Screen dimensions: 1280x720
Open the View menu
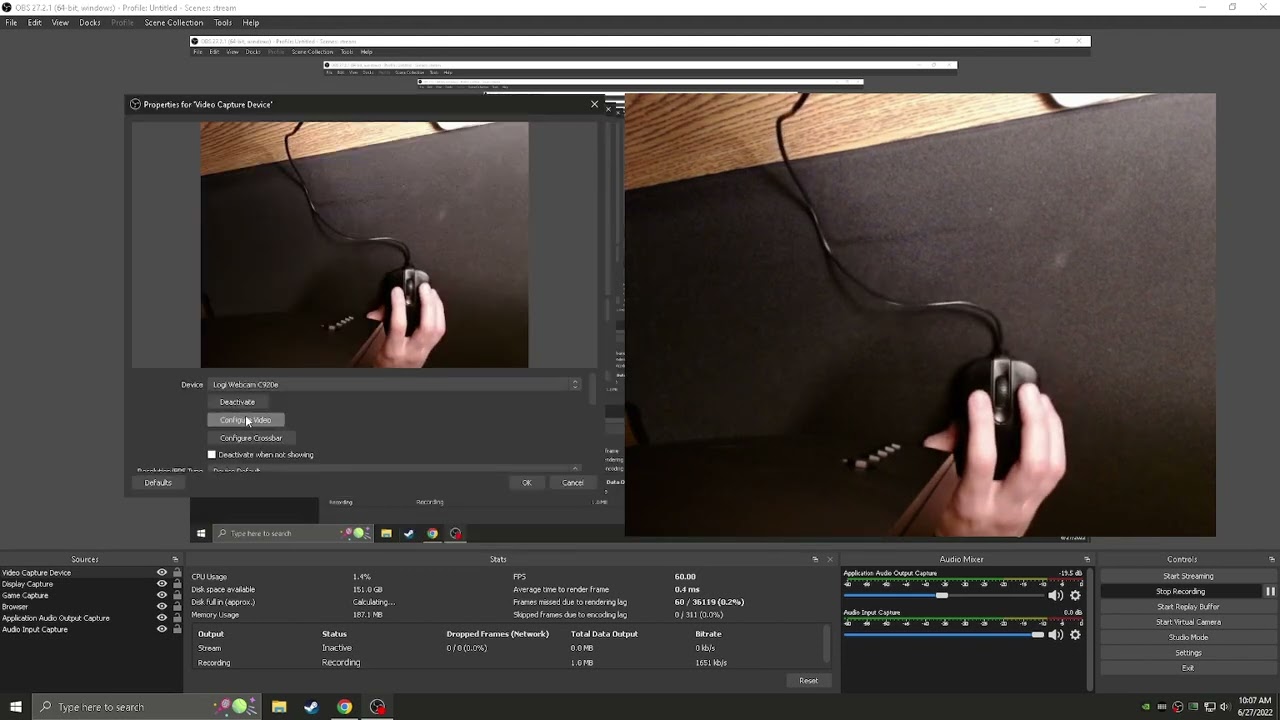click(60, 22)
